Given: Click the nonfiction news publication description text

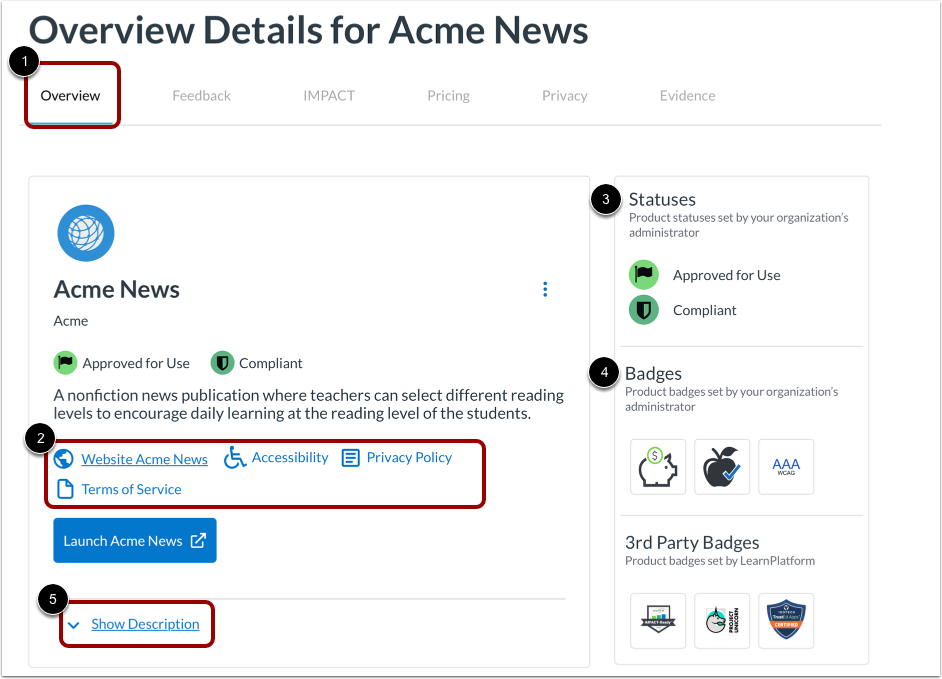Looking at the screenshot, I should point(309,404).
